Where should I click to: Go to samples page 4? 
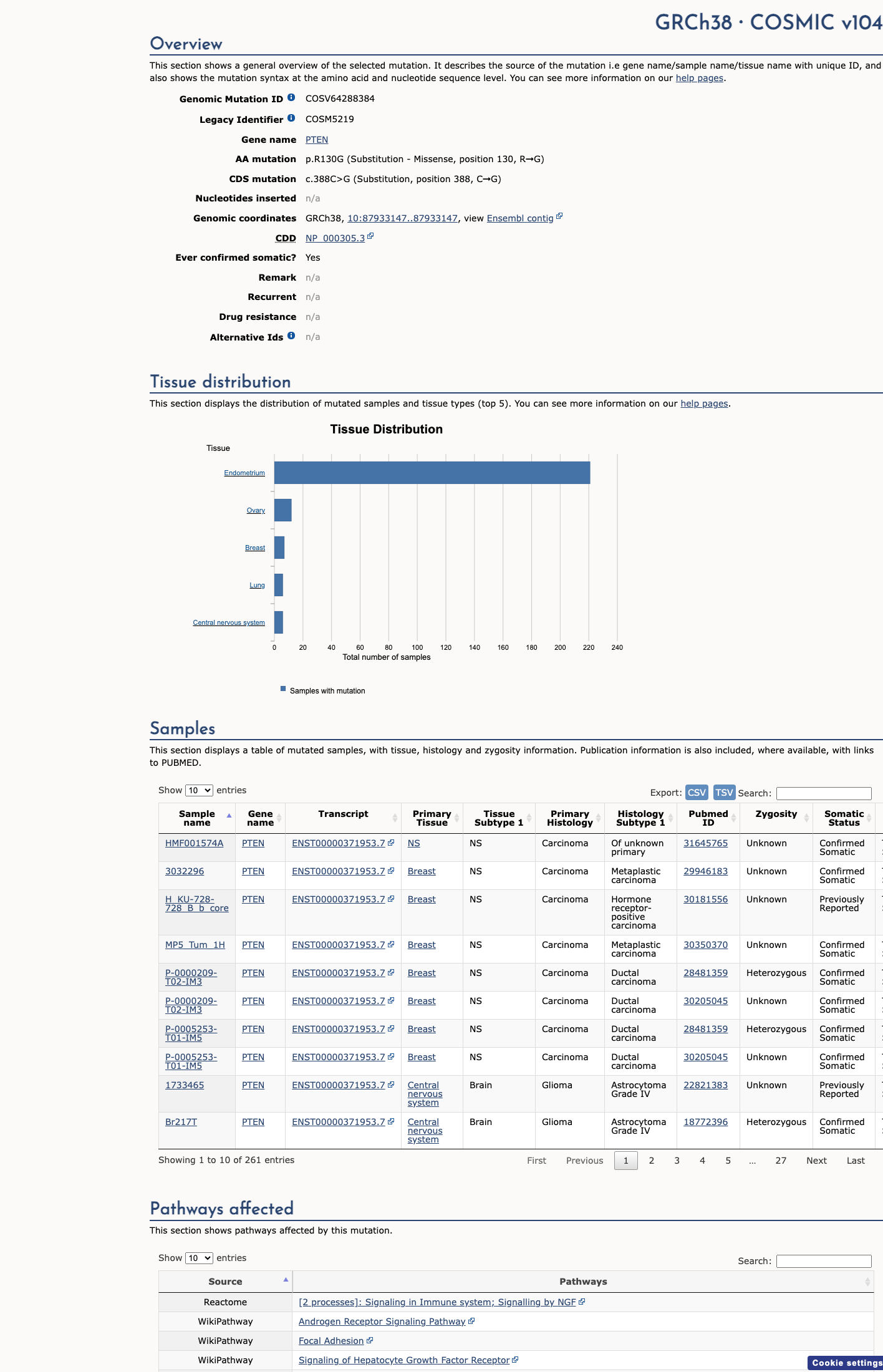(x=703, y=1161)
